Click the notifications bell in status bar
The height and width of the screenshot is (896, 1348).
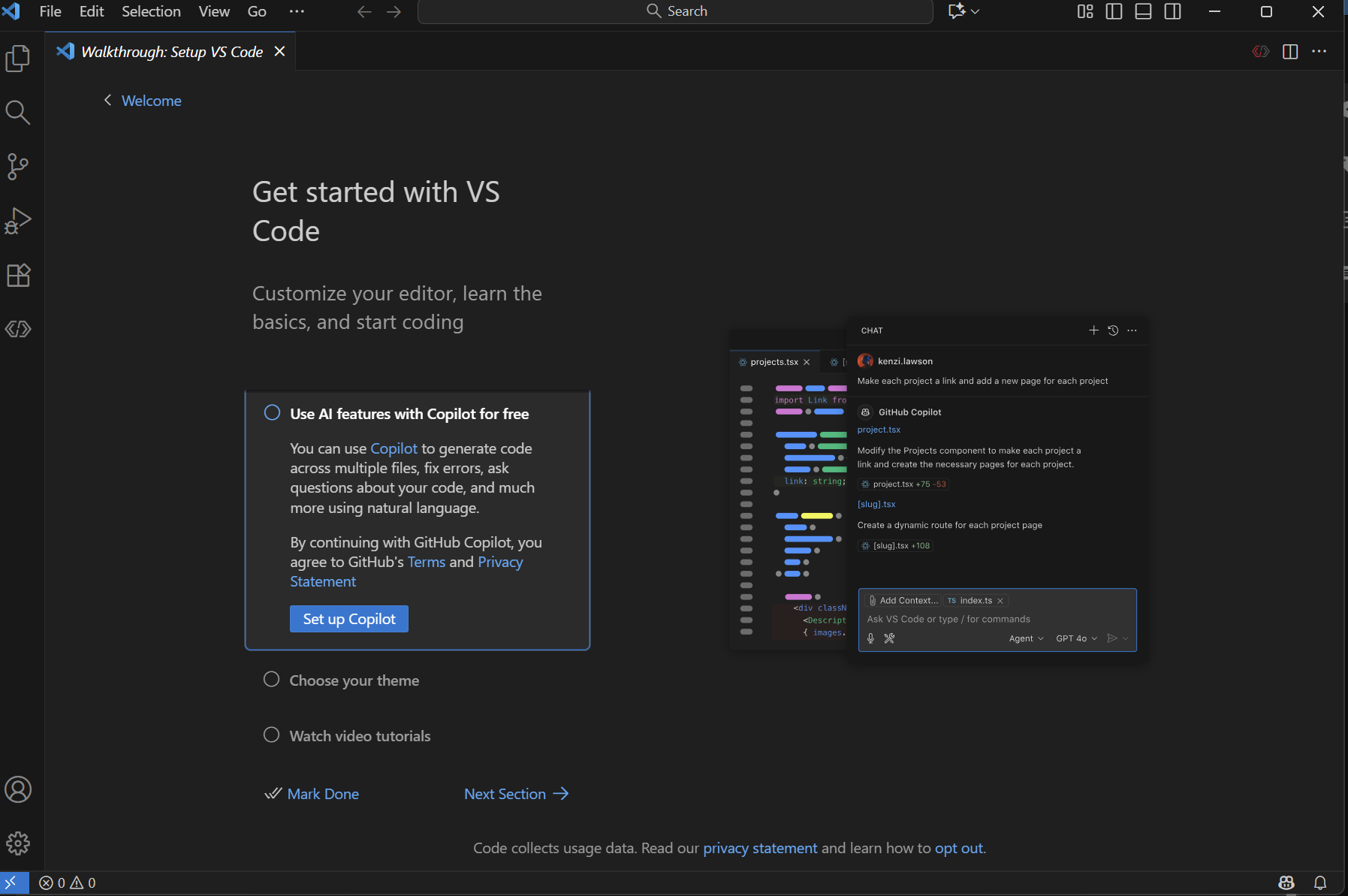click(1319, 882)
